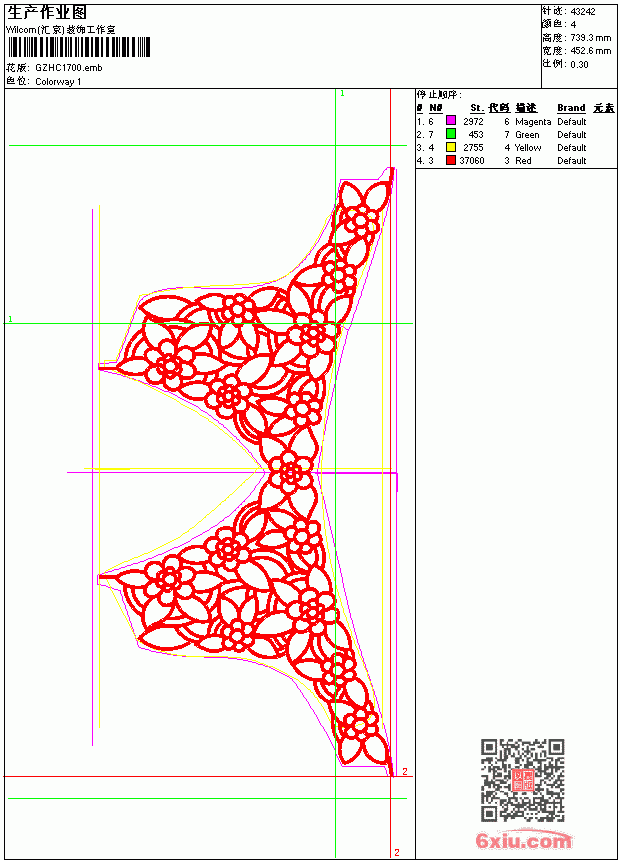Click the barcode under the Wilcom header
This screenshot has height=860, width=620.
click(x=78, y=47)
